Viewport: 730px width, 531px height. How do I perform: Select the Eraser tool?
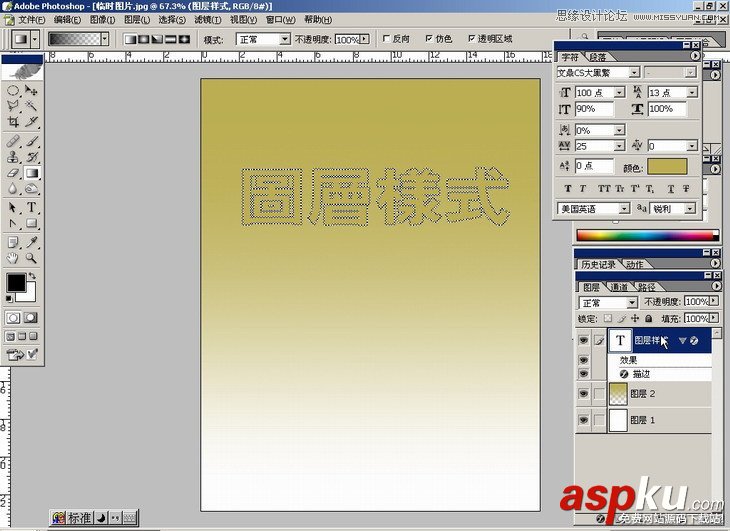click(x=13, y=173)
